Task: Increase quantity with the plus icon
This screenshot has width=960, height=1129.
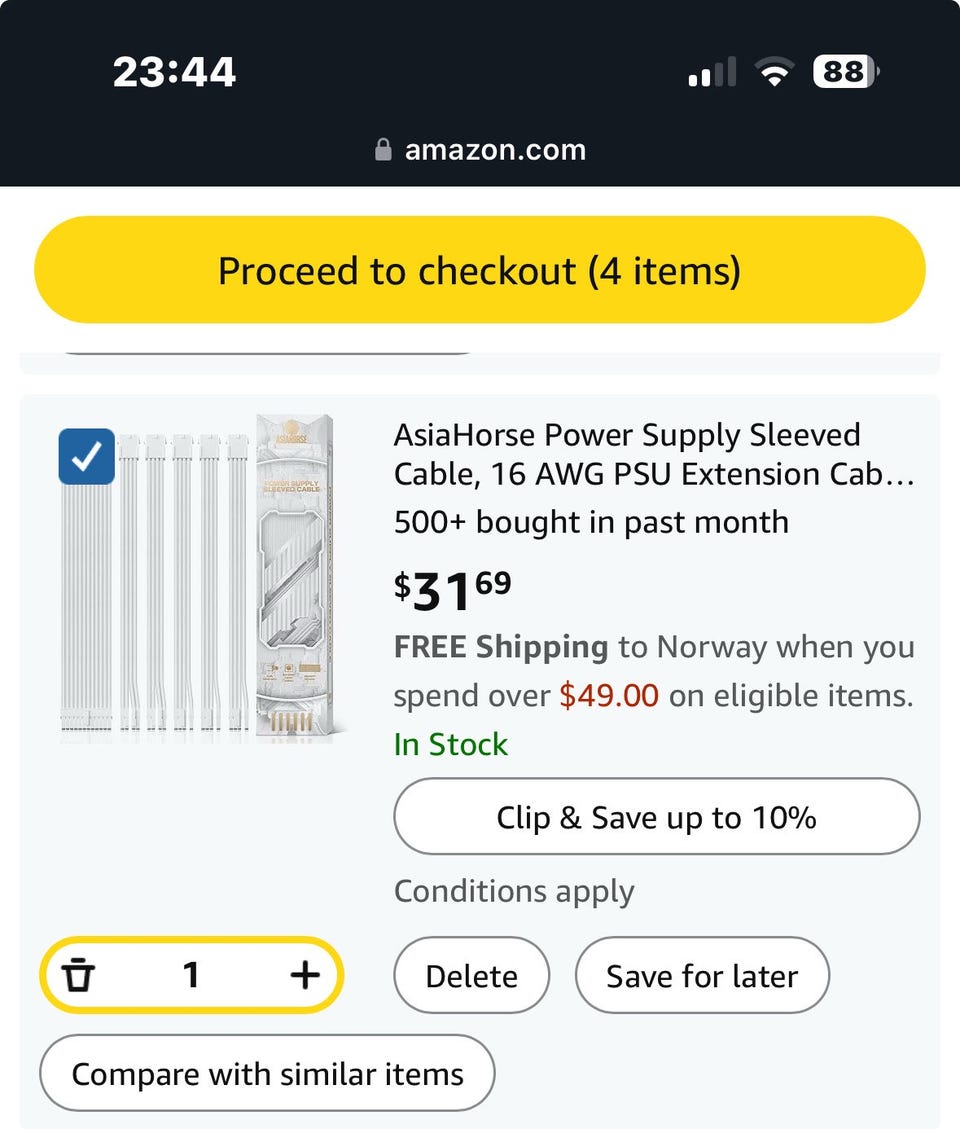Action: [x=304, y=975]
